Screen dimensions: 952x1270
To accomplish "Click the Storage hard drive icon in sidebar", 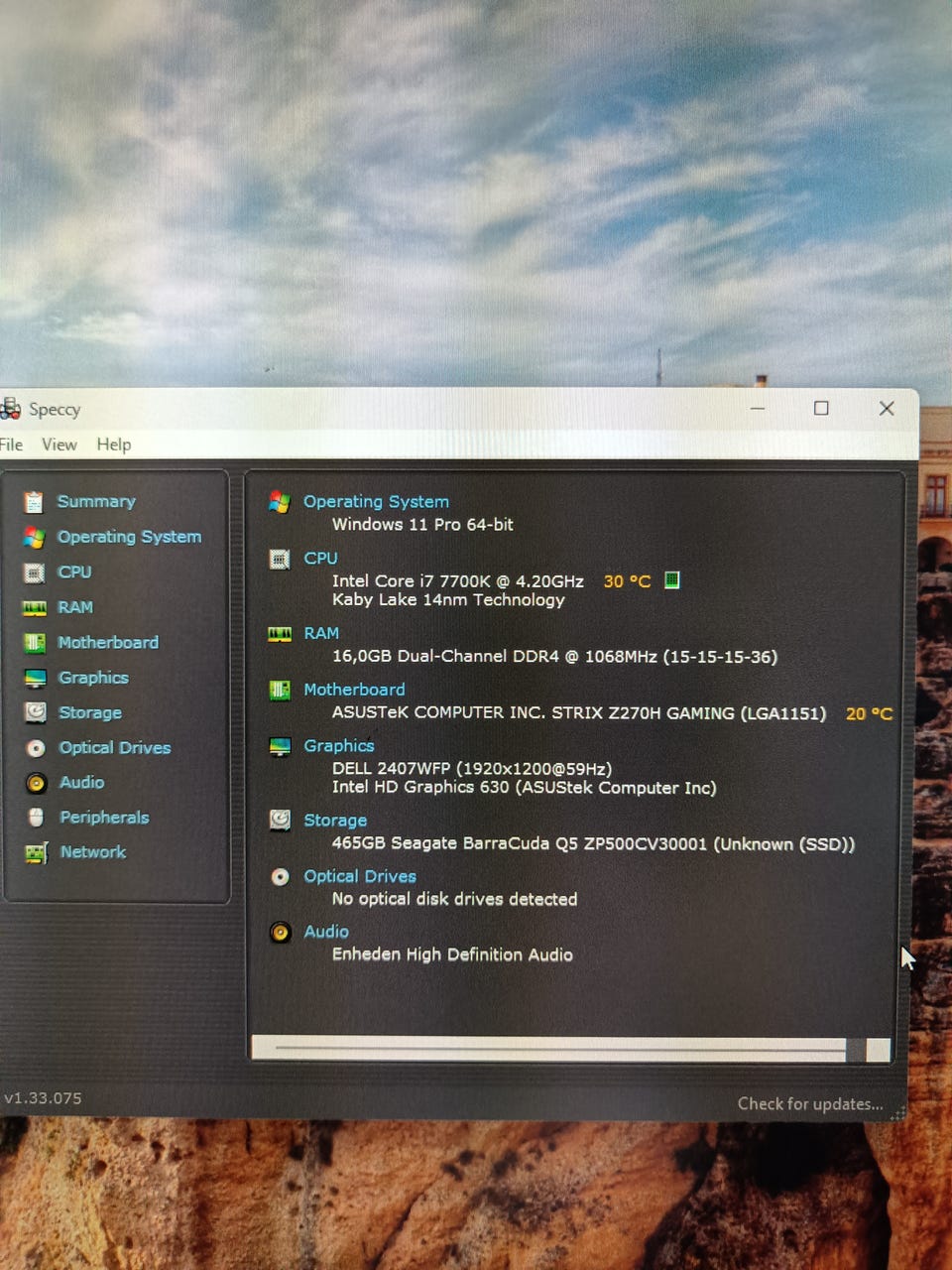I will coord(36,712).
